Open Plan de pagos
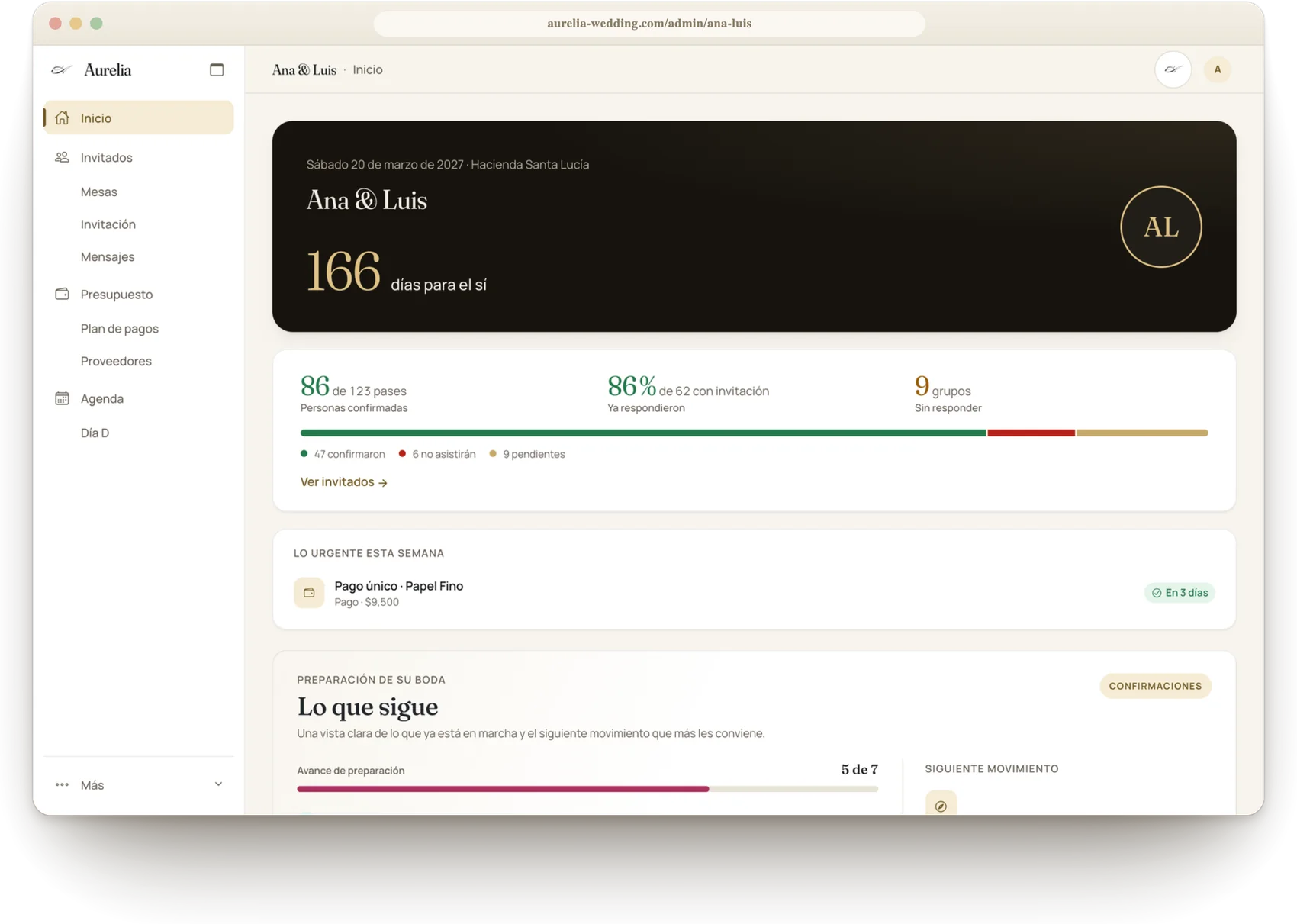The width and height of the screenshot is (1297, 924). (x=120, y=329)
